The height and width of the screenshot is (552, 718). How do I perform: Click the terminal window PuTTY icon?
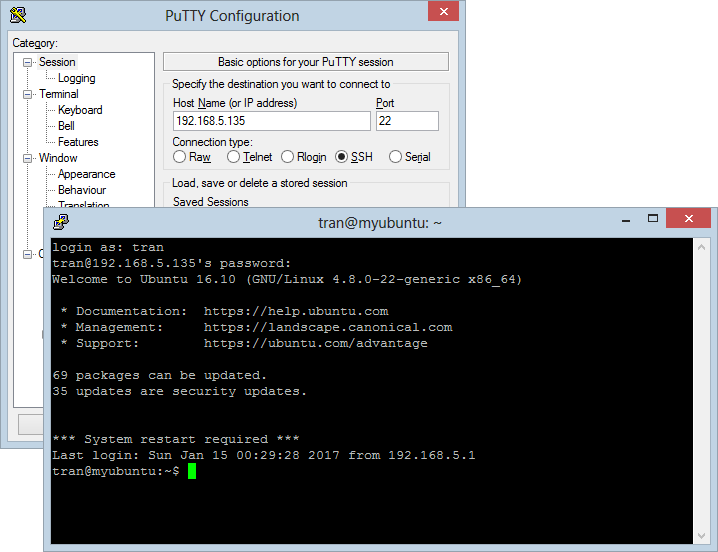(61, 222)
